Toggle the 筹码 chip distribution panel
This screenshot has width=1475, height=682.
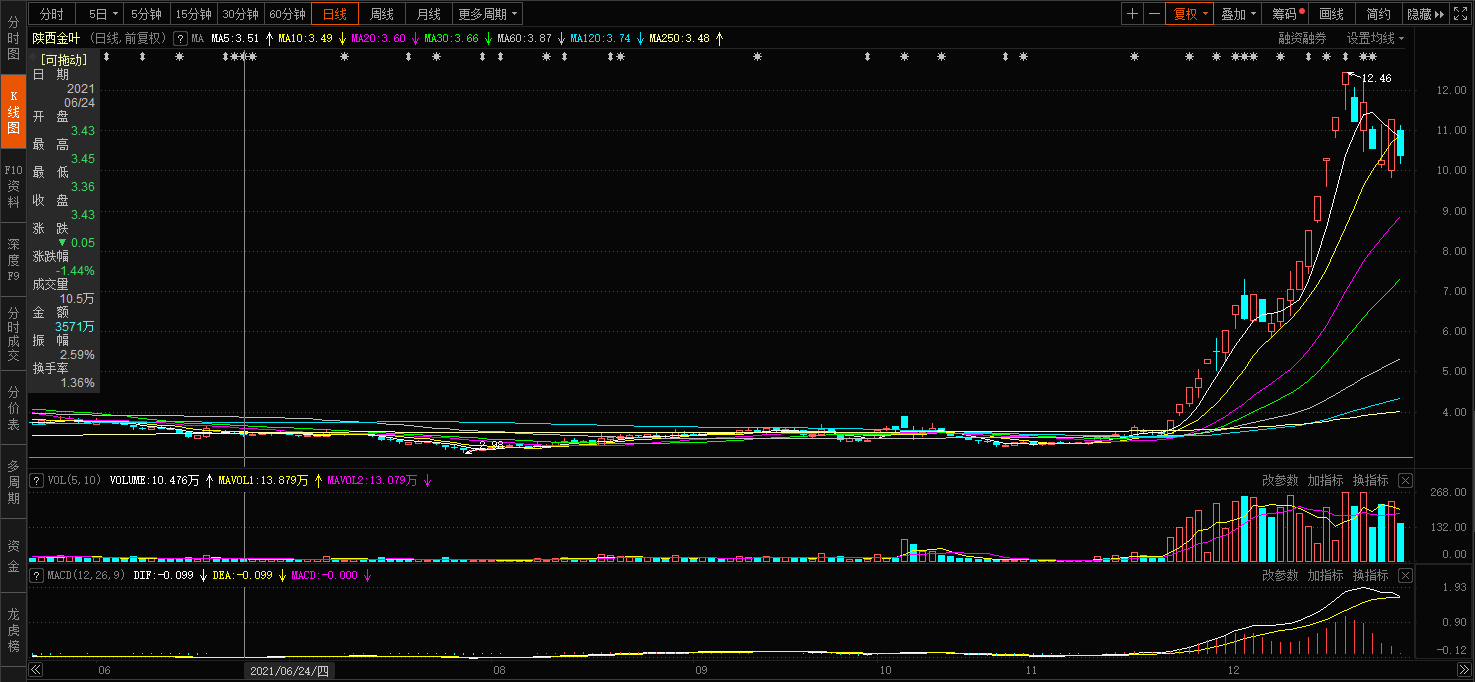(x=1286, y=14)
